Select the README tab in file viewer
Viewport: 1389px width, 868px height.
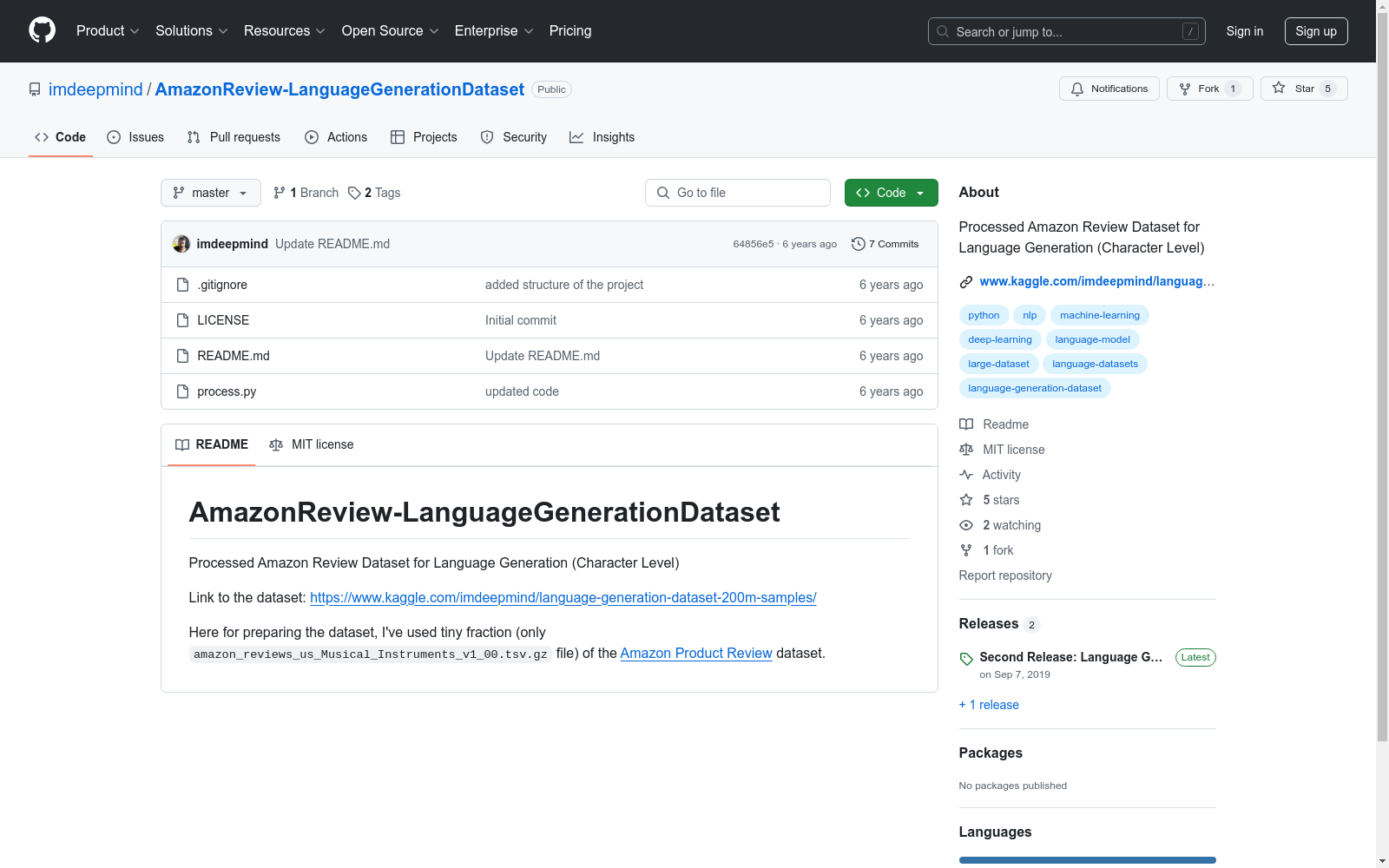pos(212,444)
